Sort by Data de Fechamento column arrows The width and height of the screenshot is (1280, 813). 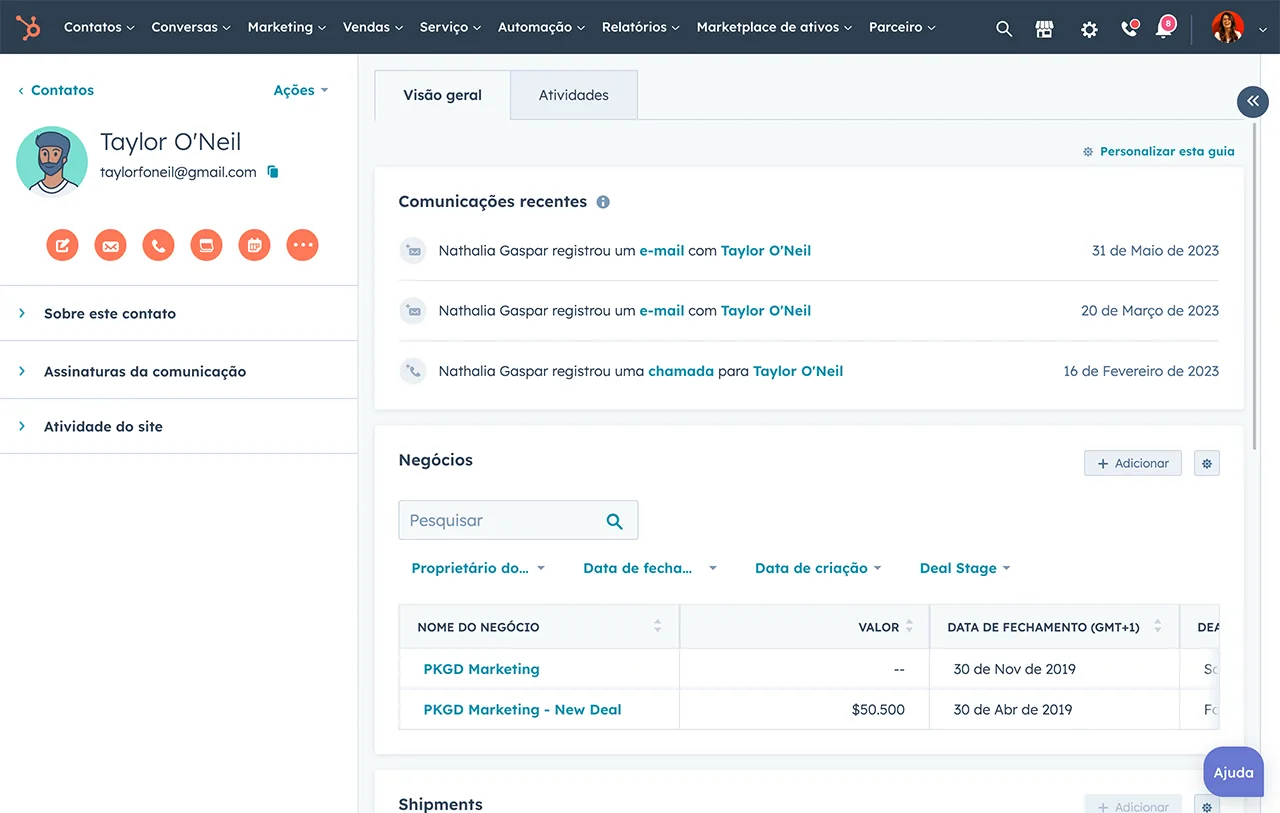pyautogui.click(x=1157, y=626)
